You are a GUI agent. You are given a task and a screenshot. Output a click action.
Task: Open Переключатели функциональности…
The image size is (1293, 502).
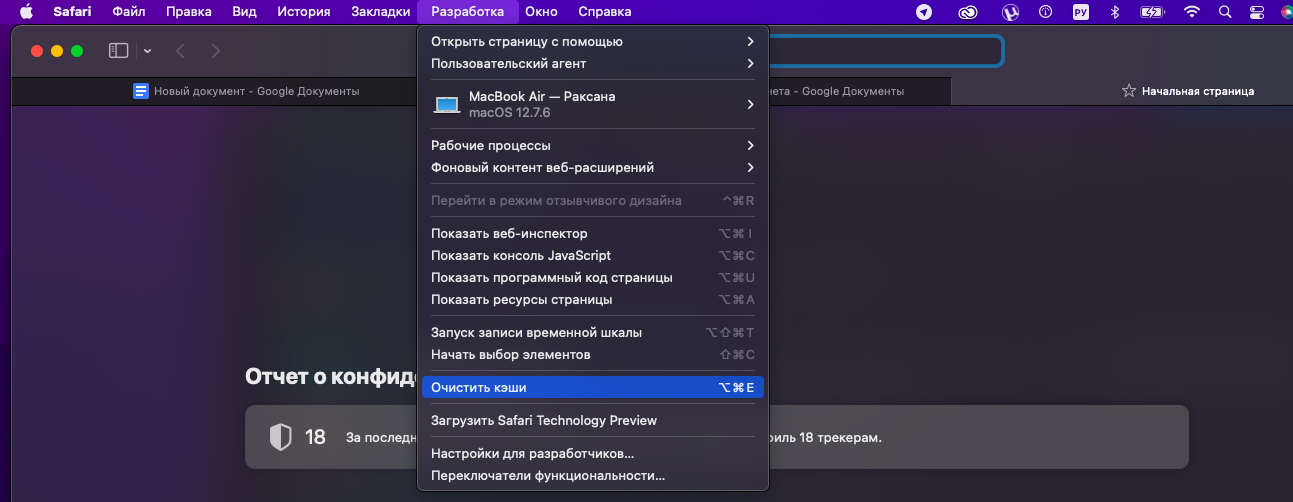pyautogui.click(x=593, y=475)
